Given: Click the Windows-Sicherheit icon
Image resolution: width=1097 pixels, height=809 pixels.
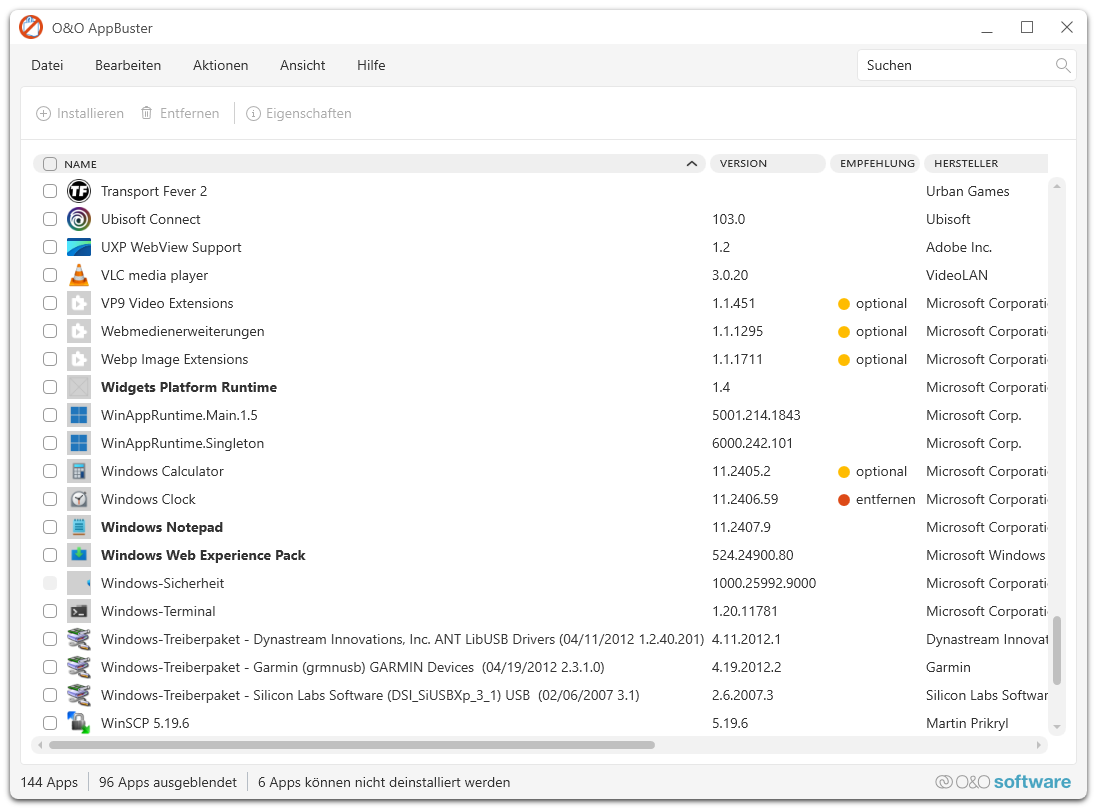Looking at the screenshot, I should [79, 583].
